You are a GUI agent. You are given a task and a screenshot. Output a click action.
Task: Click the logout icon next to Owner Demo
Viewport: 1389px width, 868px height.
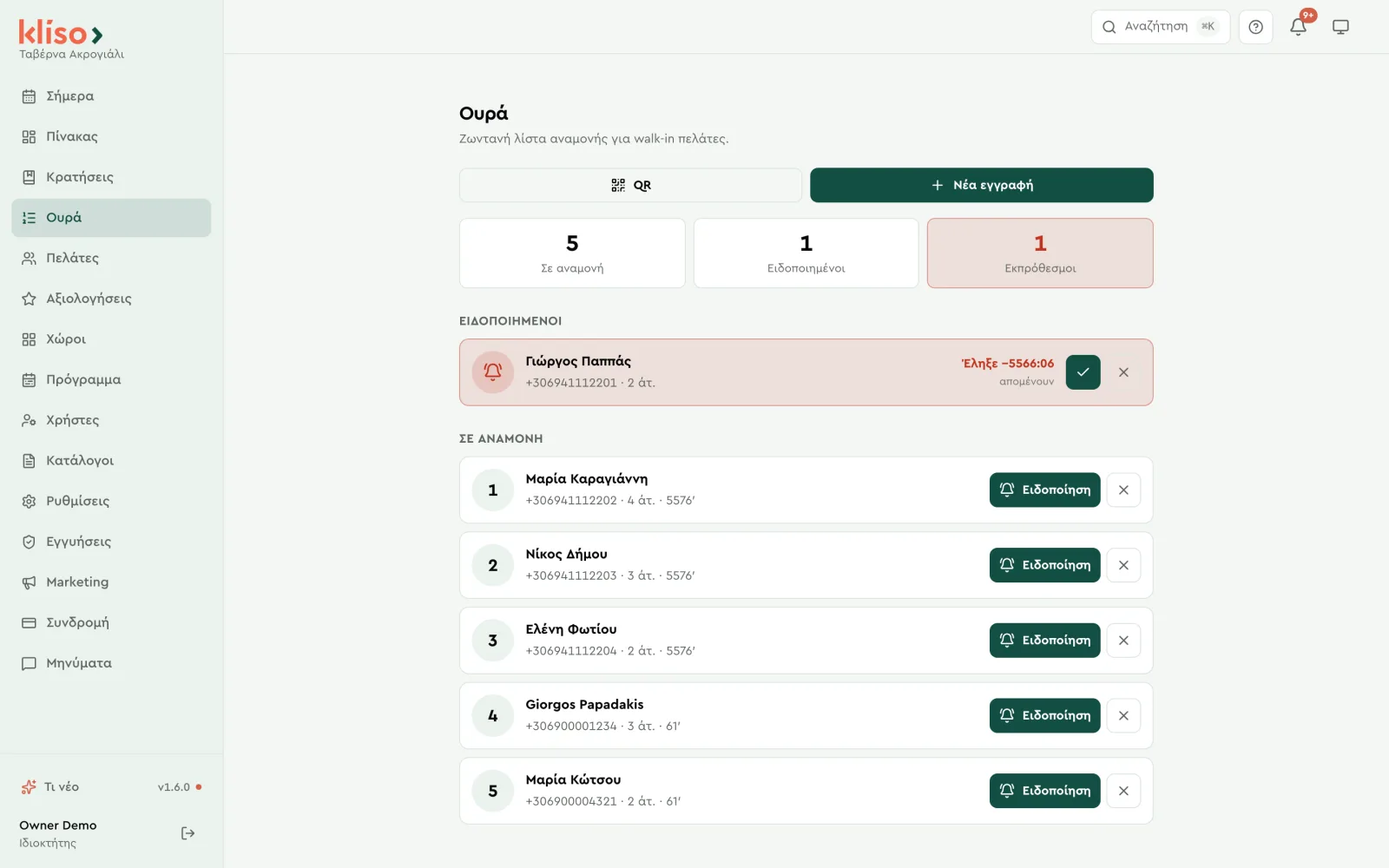188,833
